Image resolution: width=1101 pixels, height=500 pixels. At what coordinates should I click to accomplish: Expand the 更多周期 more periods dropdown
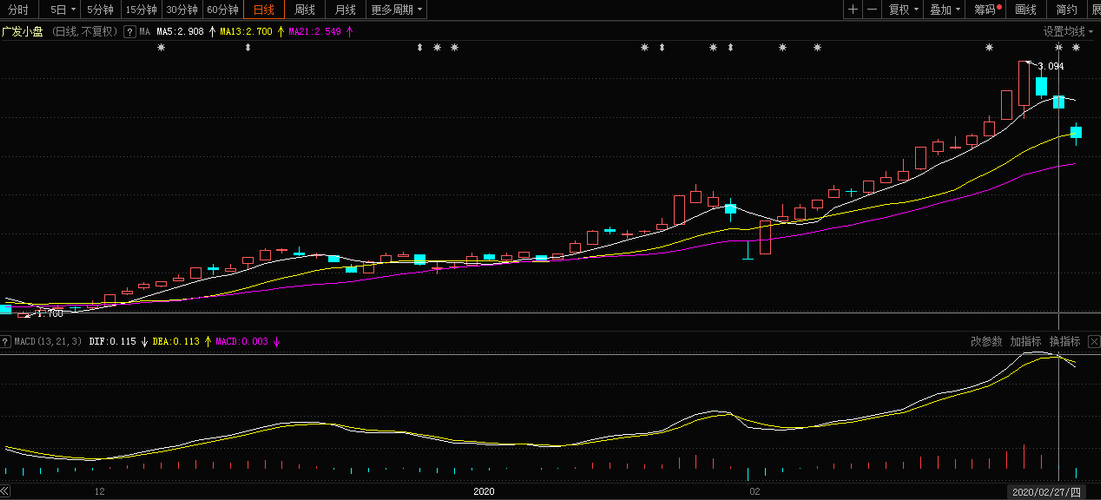397,10
